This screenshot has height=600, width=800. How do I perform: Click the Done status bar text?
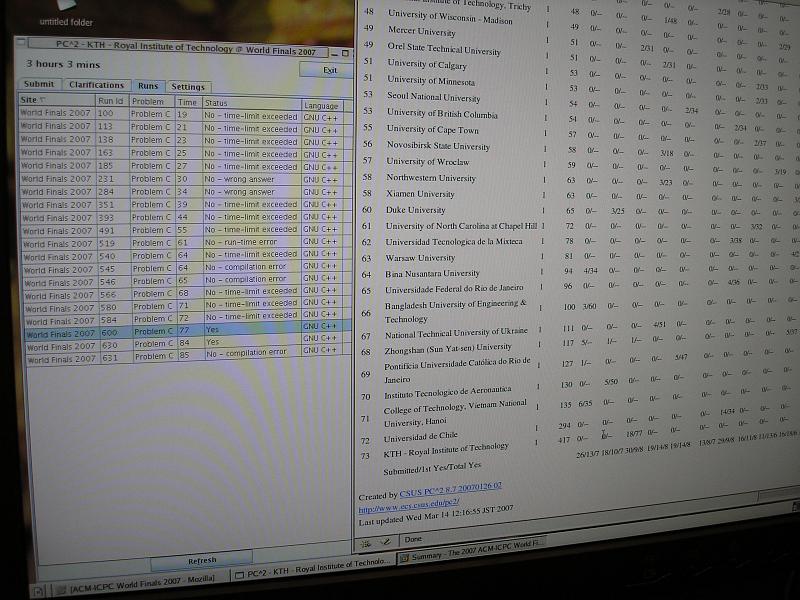[413, 539]
